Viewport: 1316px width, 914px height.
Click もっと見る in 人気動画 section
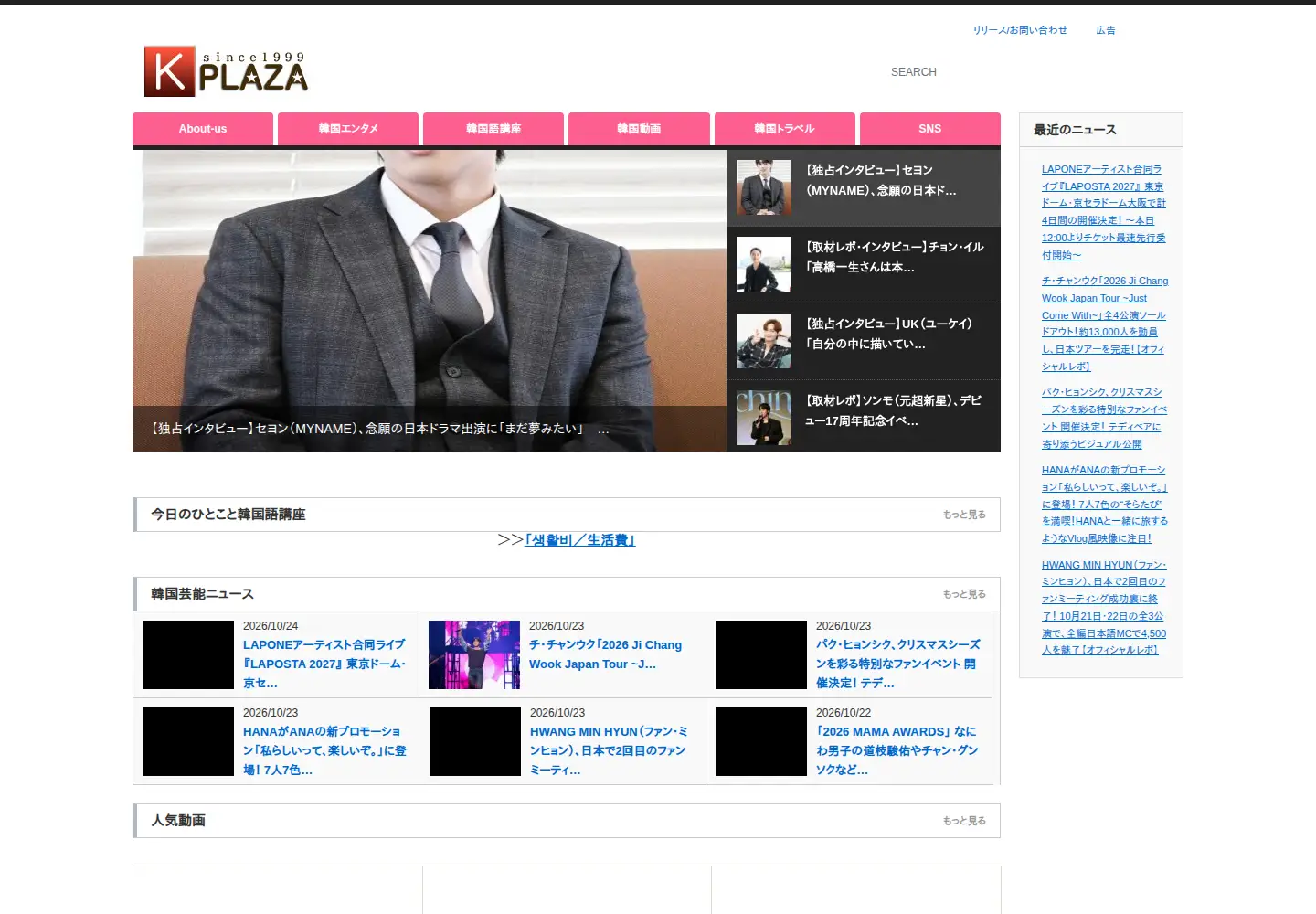click(x=964, y=821)
